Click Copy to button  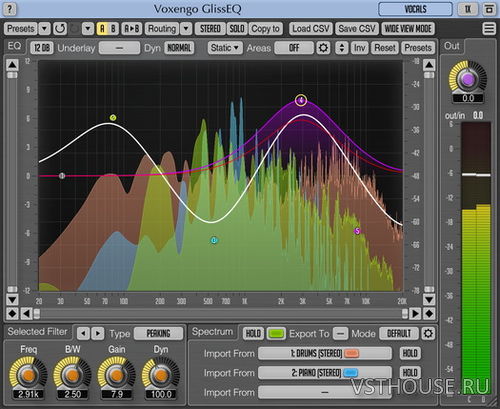[265, 29]
